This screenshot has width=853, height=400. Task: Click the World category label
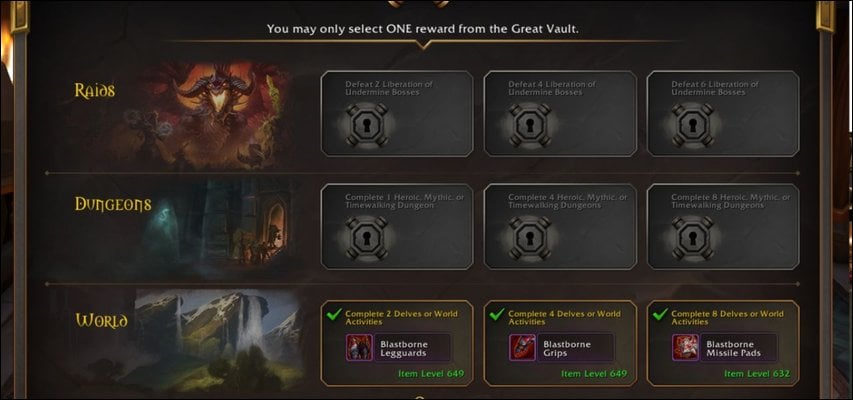(x=102, y=321)
